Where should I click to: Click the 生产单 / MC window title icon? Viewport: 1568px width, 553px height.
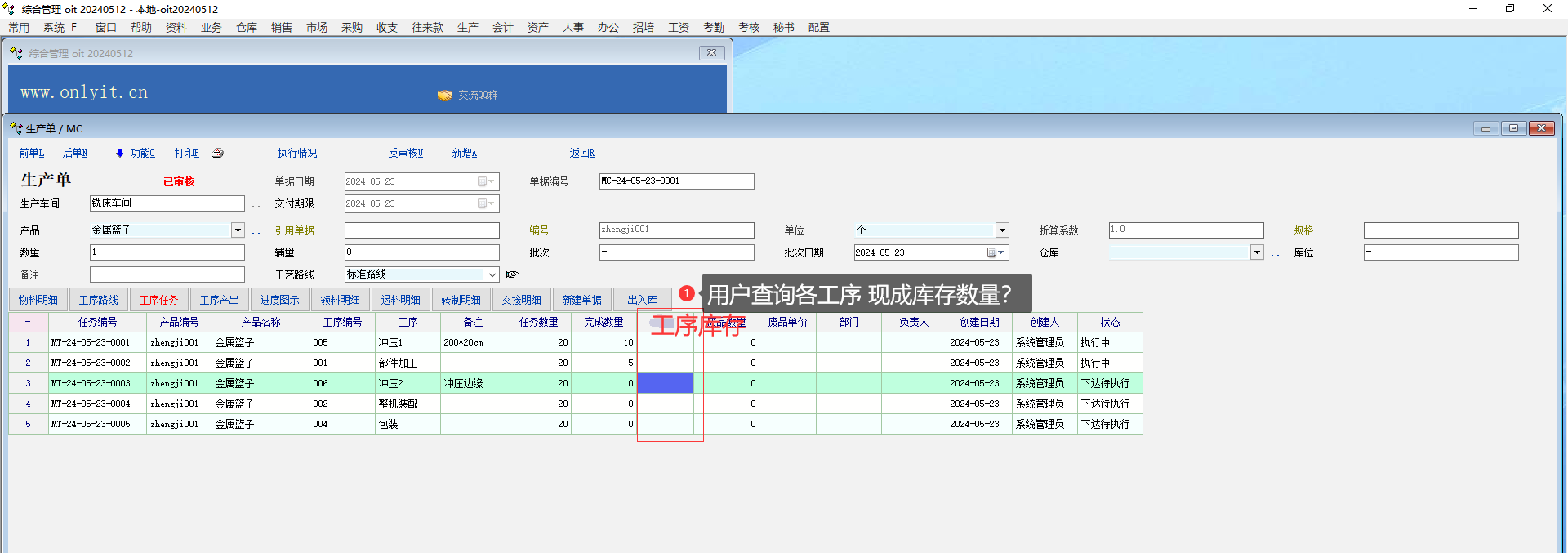coord(16,128)
